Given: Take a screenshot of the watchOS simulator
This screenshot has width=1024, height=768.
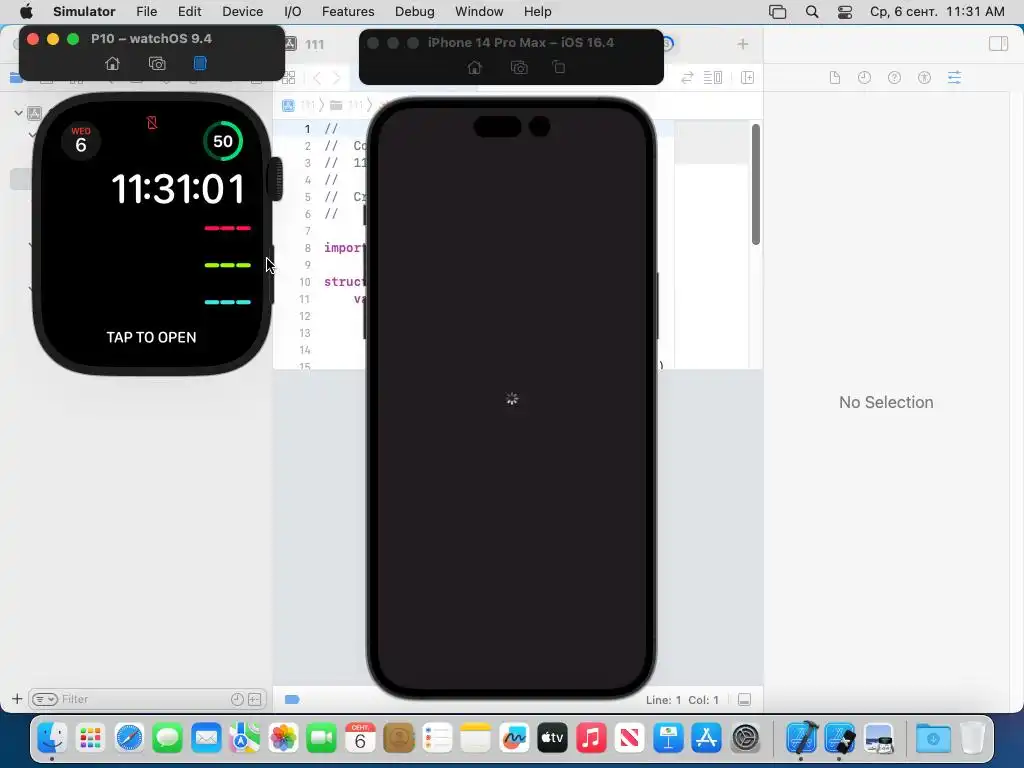Looking at the screenshot, I should tap(157, 63).
